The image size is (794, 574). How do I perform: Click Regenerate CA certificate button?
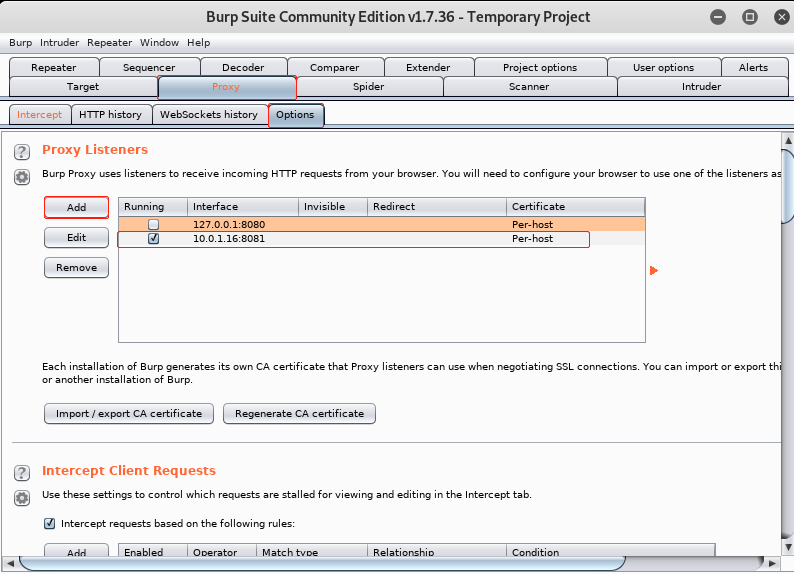(299, 413)
